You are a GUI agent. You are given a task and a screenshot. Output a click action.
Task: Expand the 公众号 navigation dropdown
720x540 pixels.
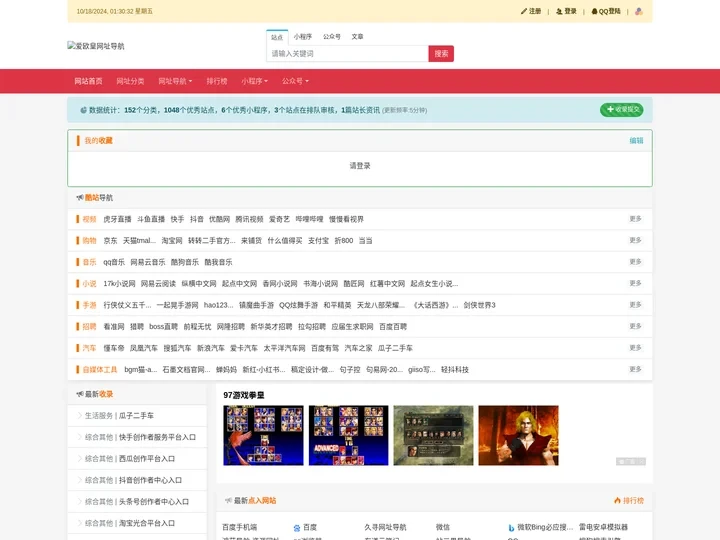coord(295,81)
